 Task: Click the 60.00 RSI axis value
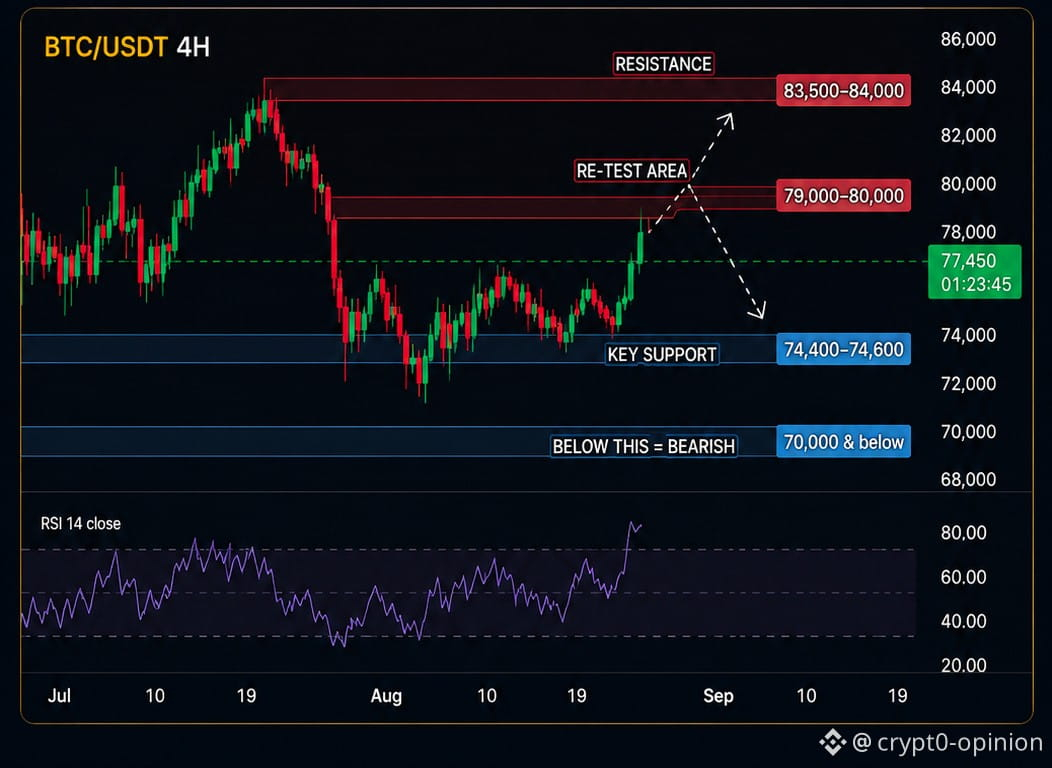(x=963, y=577)
